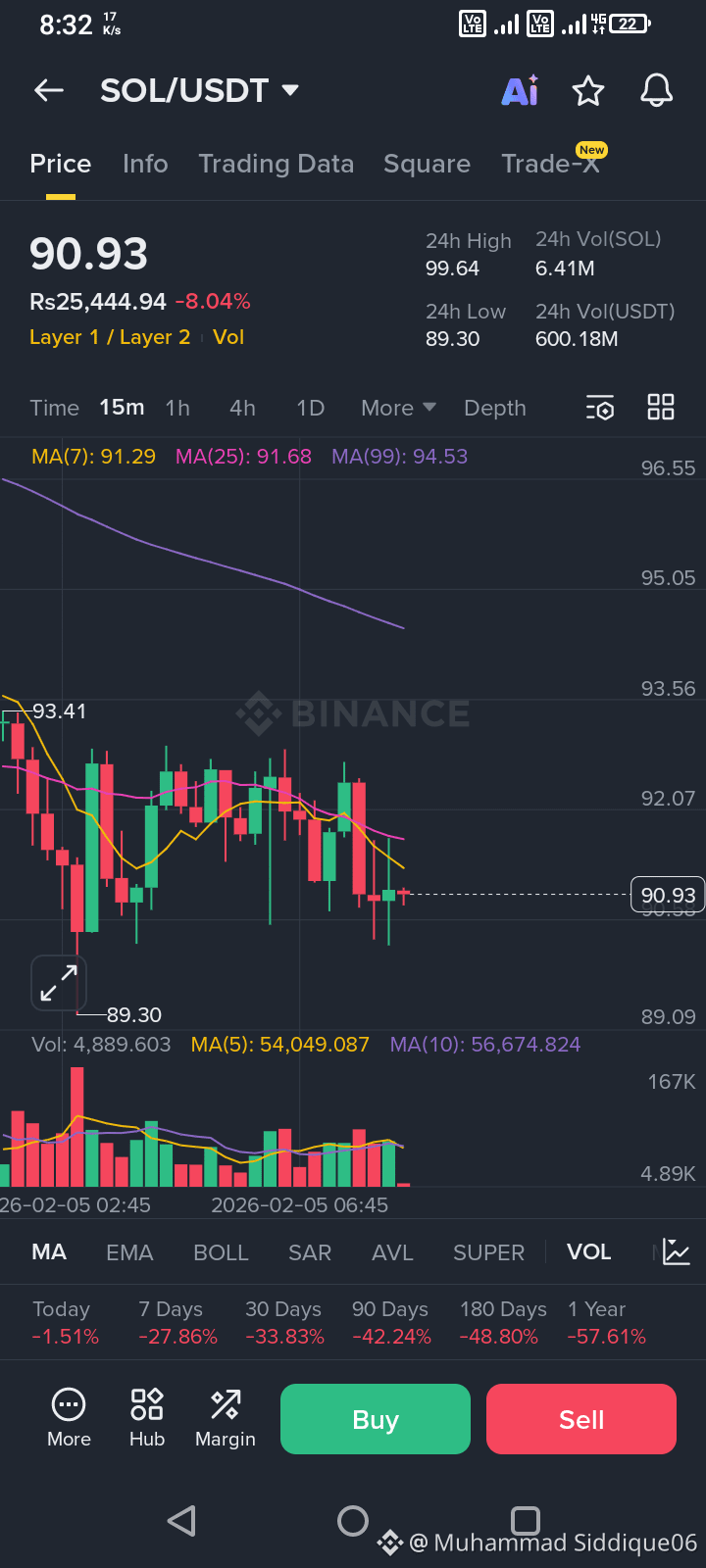The image size is (706, 1568).
Task: Enable the BOLL indicator
Action: click(221, 1252)
